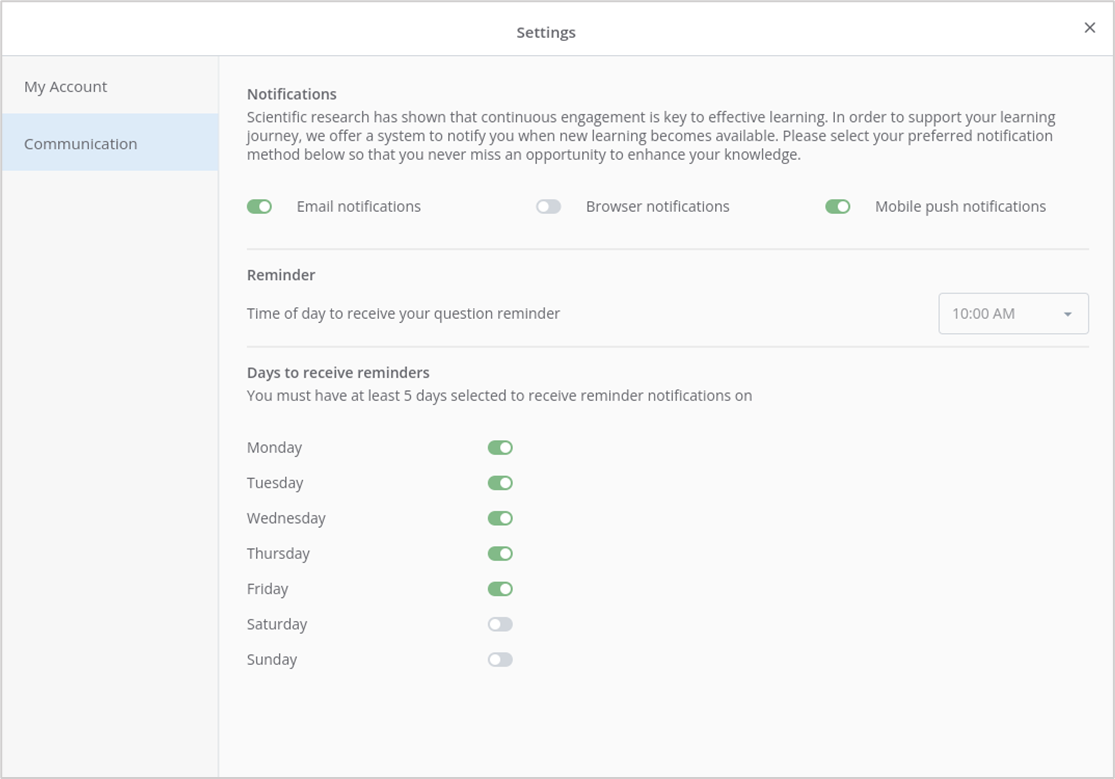Screen dimensions: 1115x779
Task: Disable the Mobile push notifications switch
Action: click(837, 207)
